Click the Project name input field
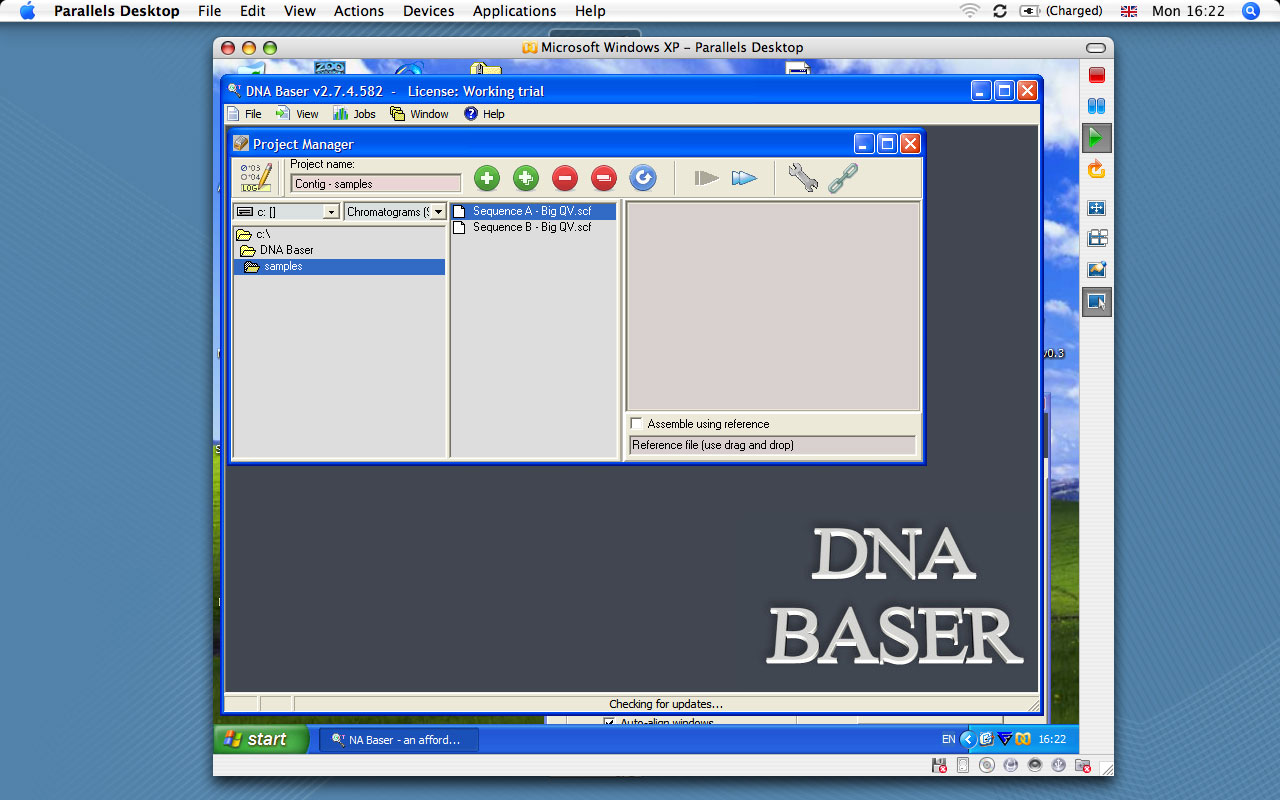This screenshot has height=800, width=1280. click(x=376, y=184)
